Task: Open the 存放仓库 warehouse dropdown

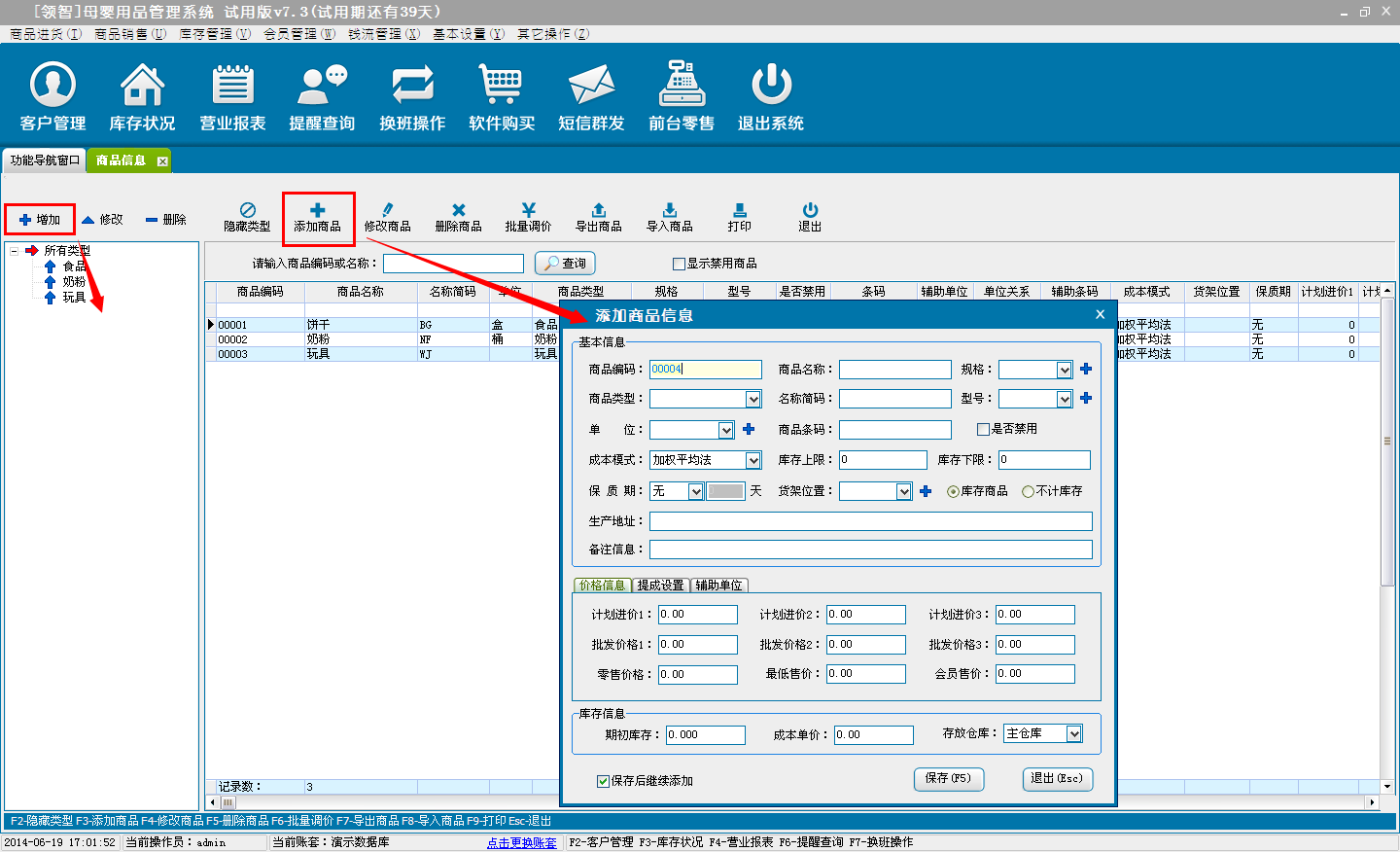Action: coord(1074,734)
